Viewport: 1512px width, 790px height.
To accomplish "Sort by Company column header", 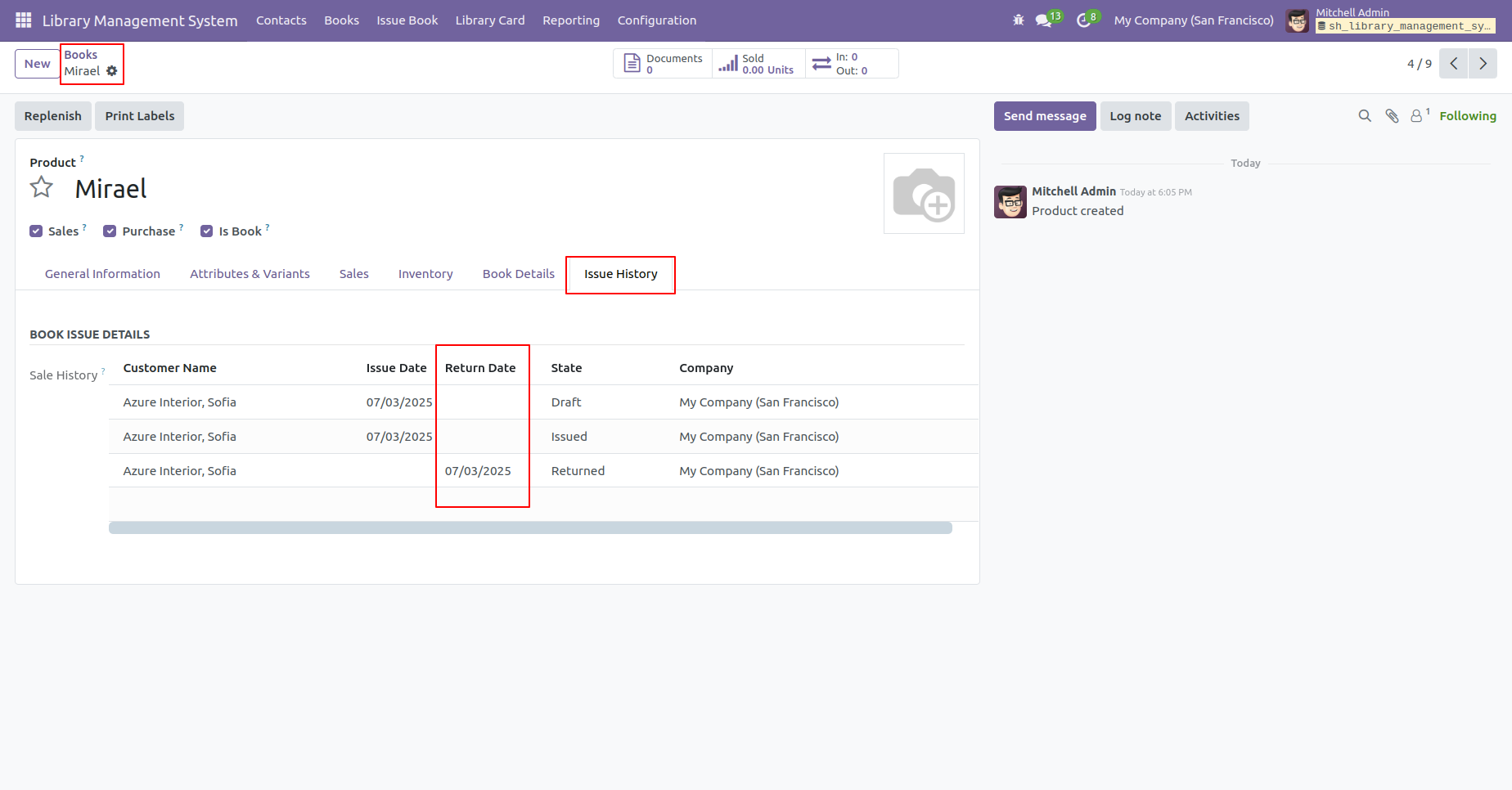I will [706, 368].
